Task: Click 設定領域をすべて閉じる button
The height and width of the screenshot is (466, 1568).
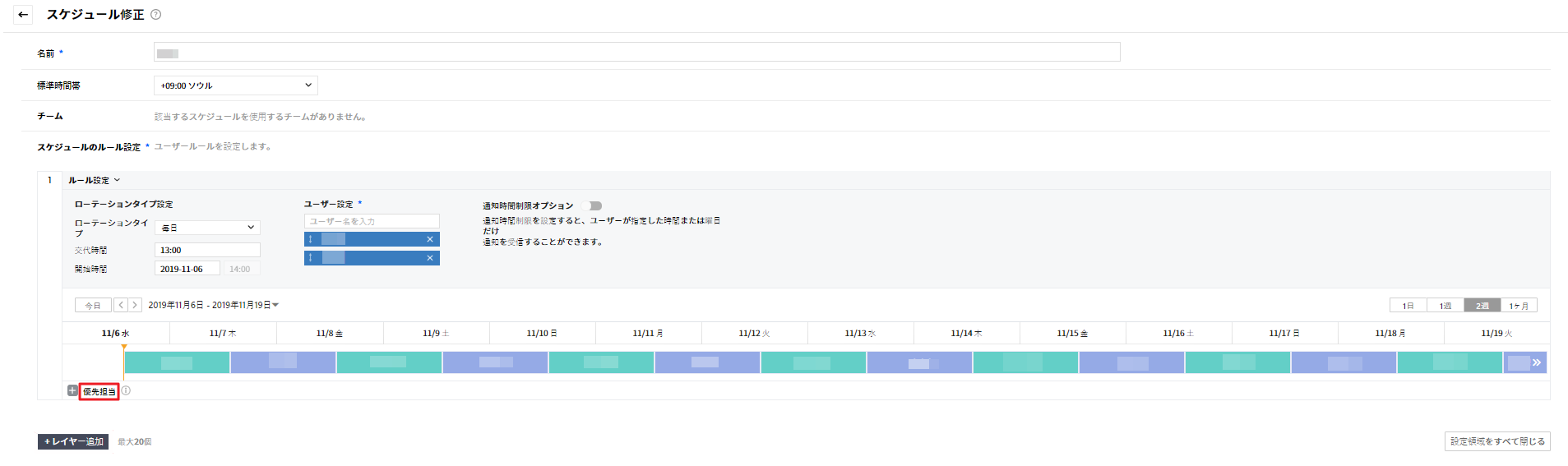Action: pyautogui.click(x=1497, y=441)
